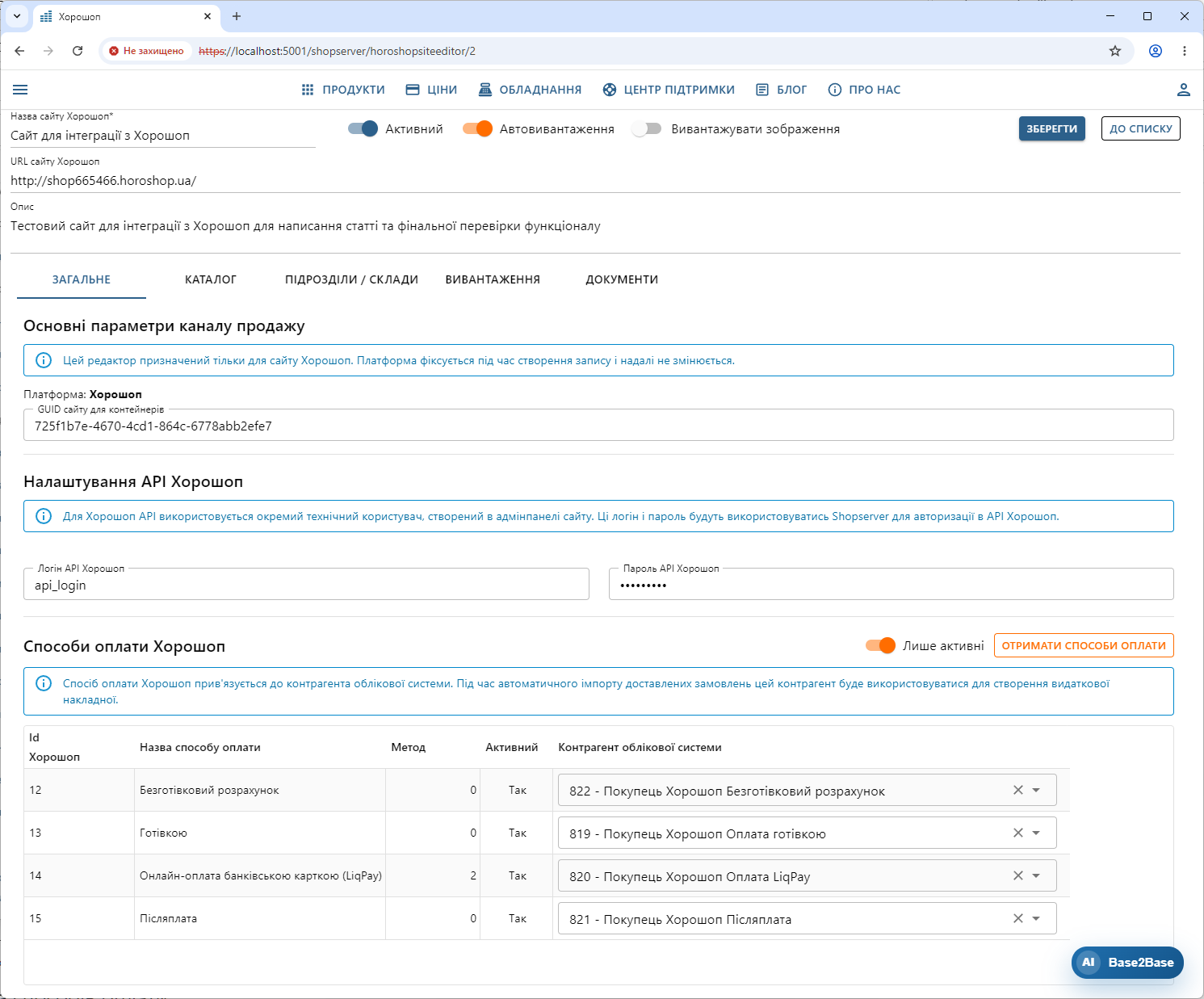The width and height of the screenshot is (1204, 999).
Task: Open contragent dropdown for Безготівковий розрахунок
Action: pyautogui.click(x=1036, y=790)
